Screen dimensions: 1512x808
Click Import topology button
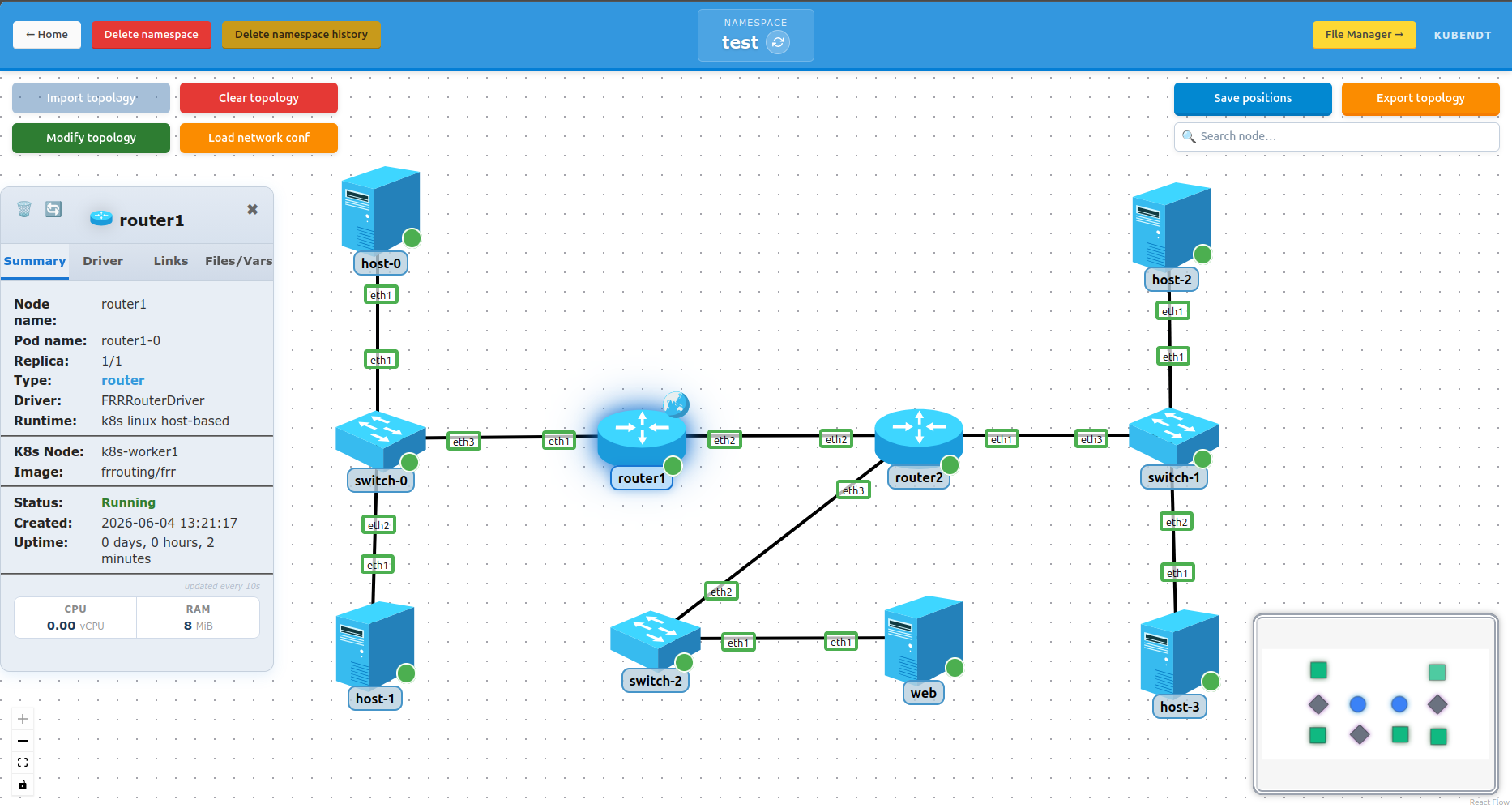[x=91, y=98]
